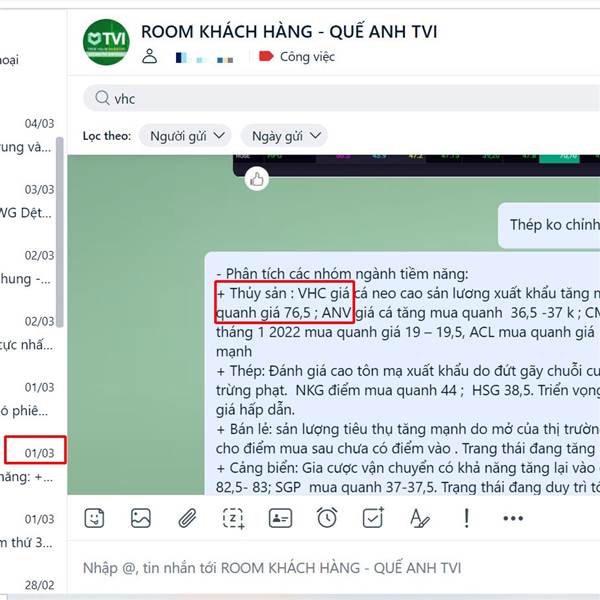
Task: Click the reminder alarm clock icon
Action: (x=327, y=518)
